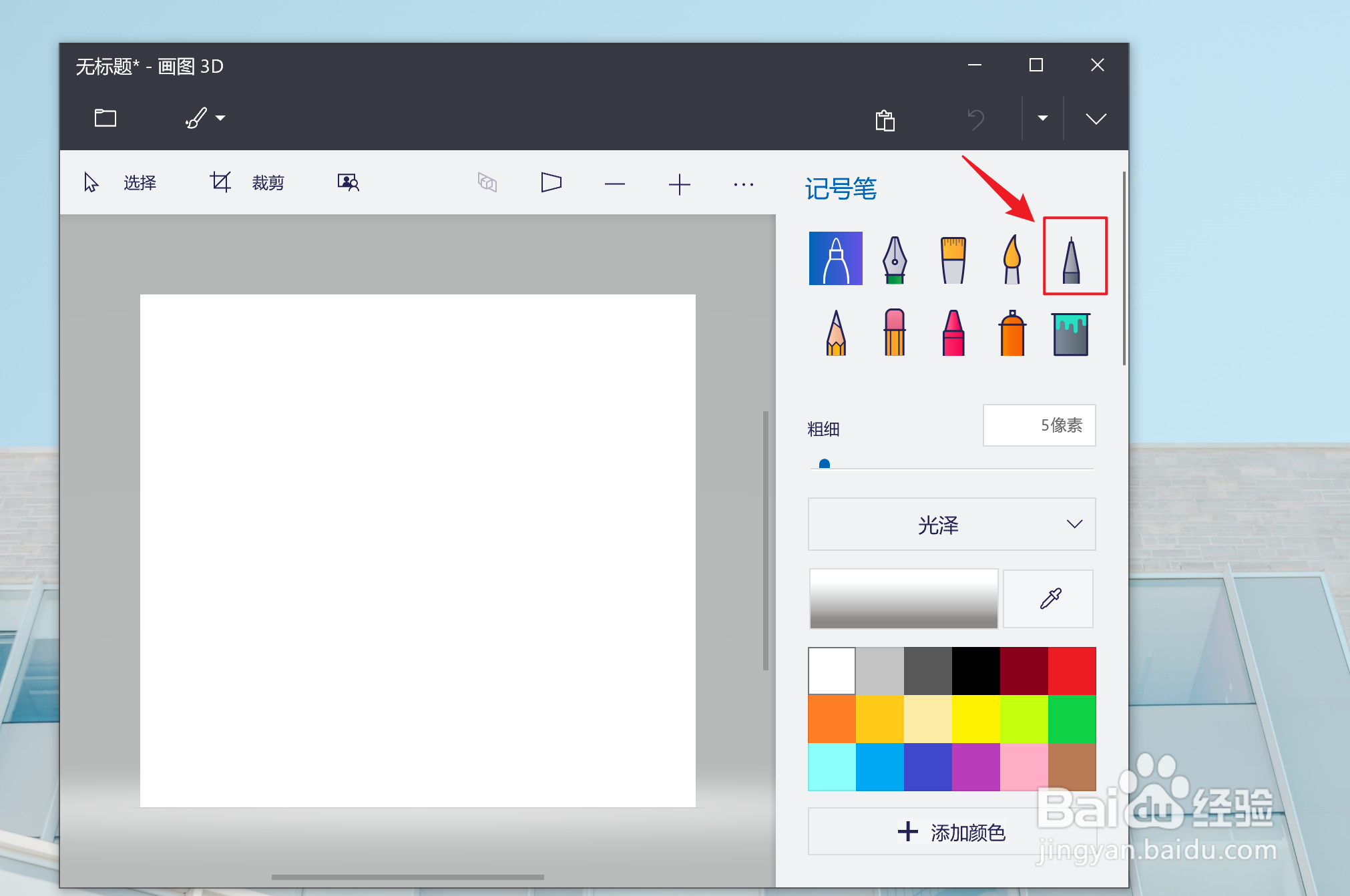Click the Paste icon in the title bar
The width and height of the screenshot is (1350, 896).
[885, 119]
